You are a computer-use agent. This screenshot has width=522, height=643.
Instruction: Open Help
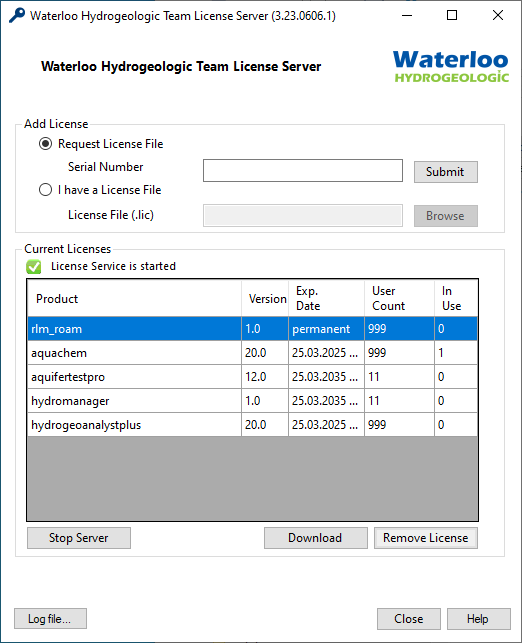(x=479, y=619)
